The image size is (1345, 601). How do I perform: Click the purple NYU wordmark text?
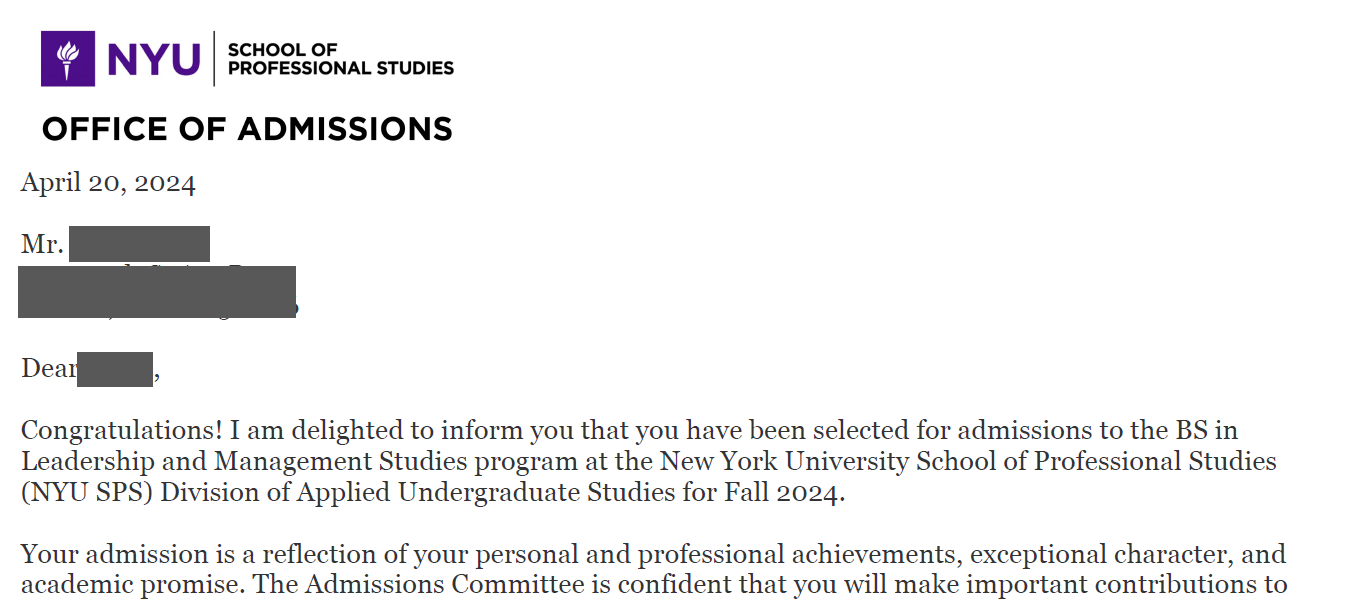point(152,59)
